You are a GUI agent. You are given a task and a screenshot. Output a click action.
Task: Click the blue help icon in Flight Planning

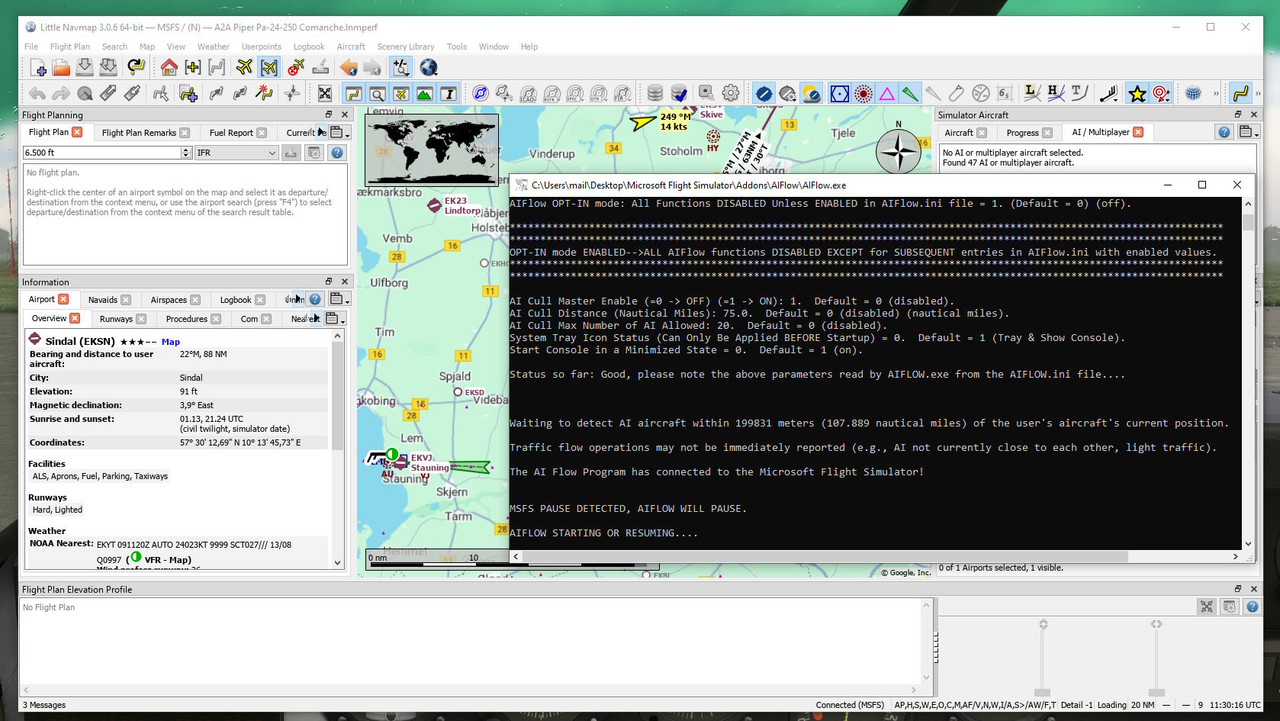pyautogui.click(x=337, y=153)
